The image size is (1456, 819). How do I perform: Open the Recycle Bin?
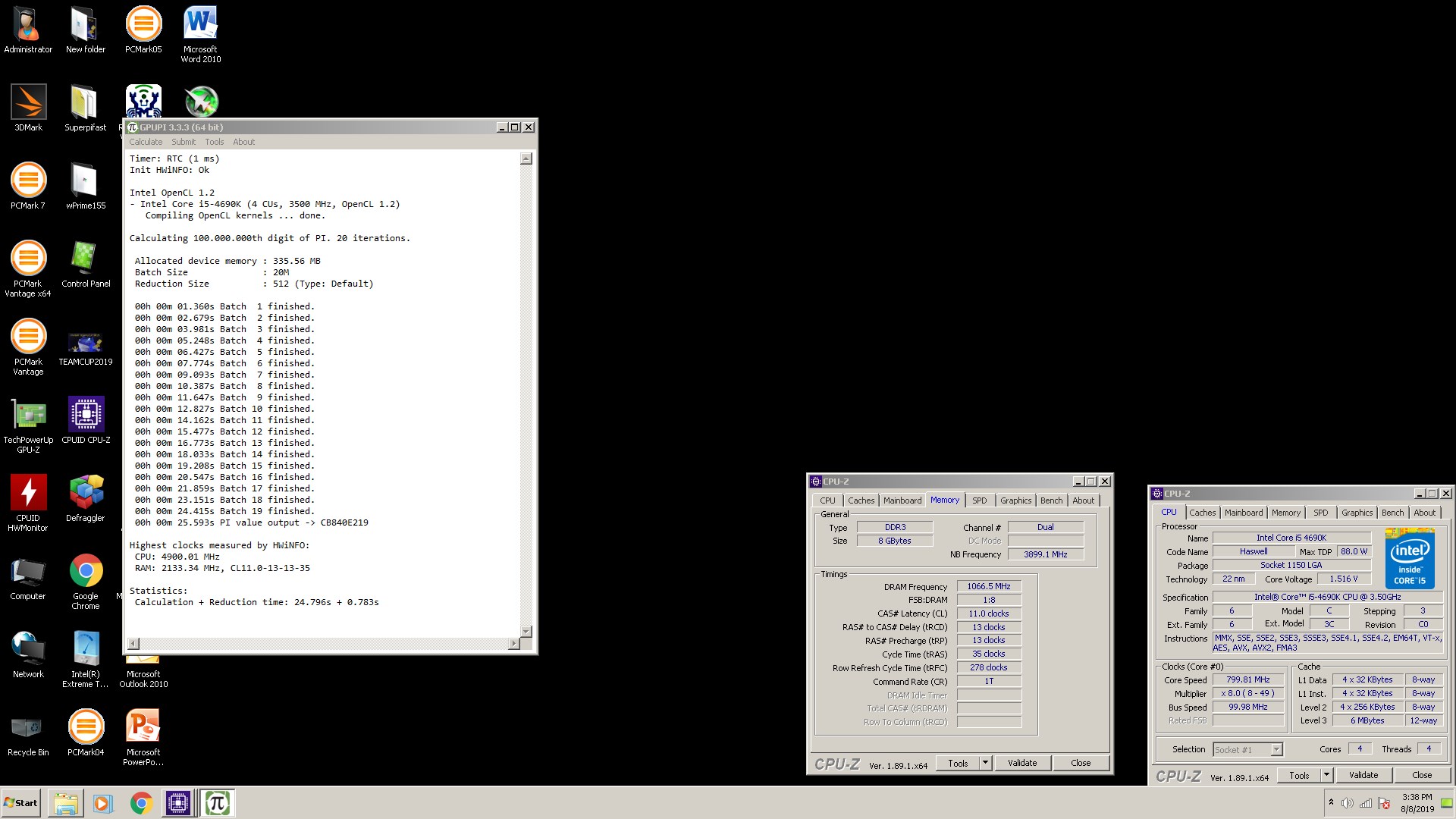point(28,733)
